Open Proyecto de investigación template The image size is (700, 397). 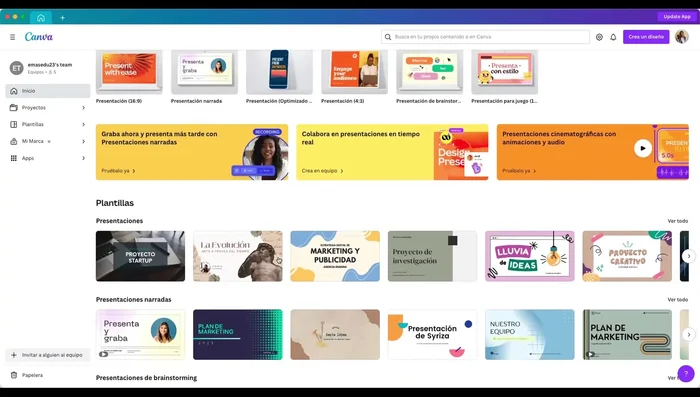click(x=432, y=256)
